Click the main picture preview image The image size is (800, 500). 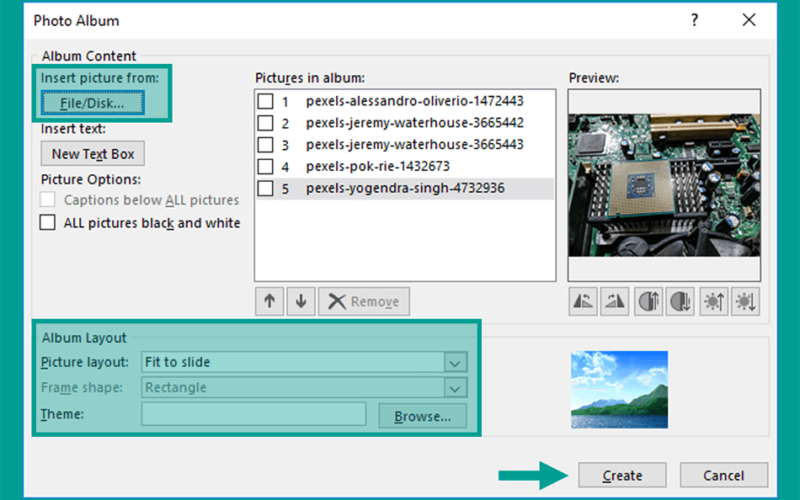664,185
